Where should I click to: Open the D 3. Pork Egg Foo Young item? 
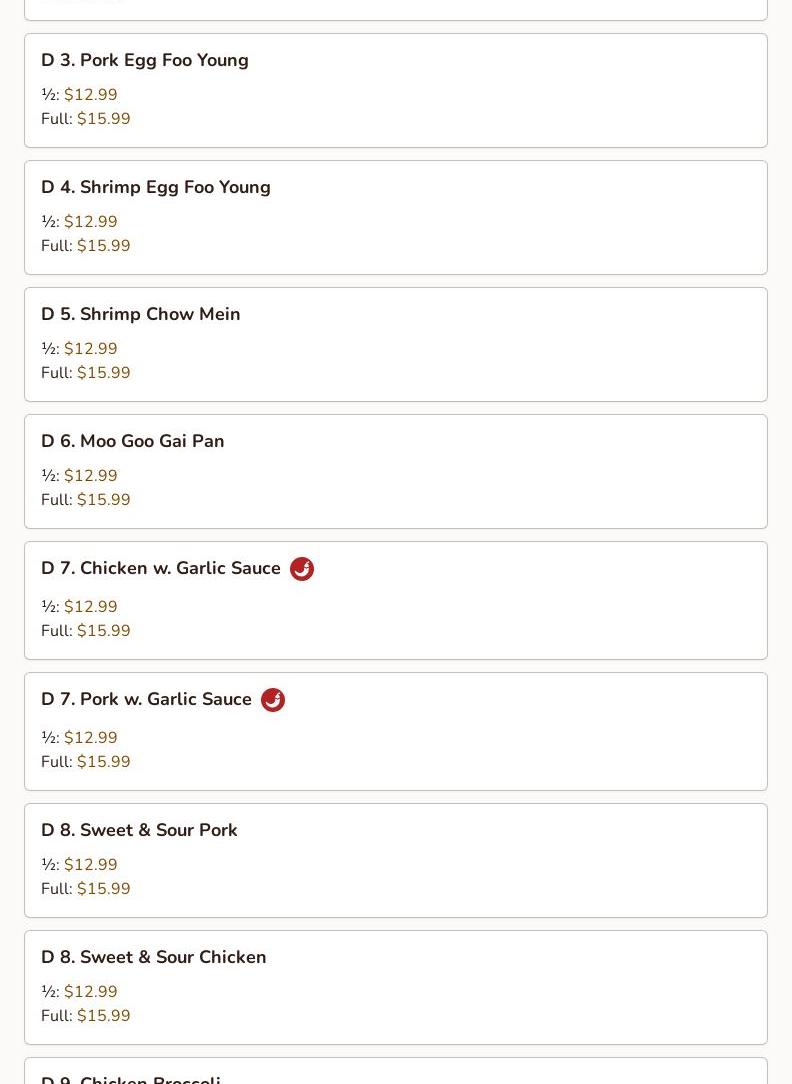(396, 91)
